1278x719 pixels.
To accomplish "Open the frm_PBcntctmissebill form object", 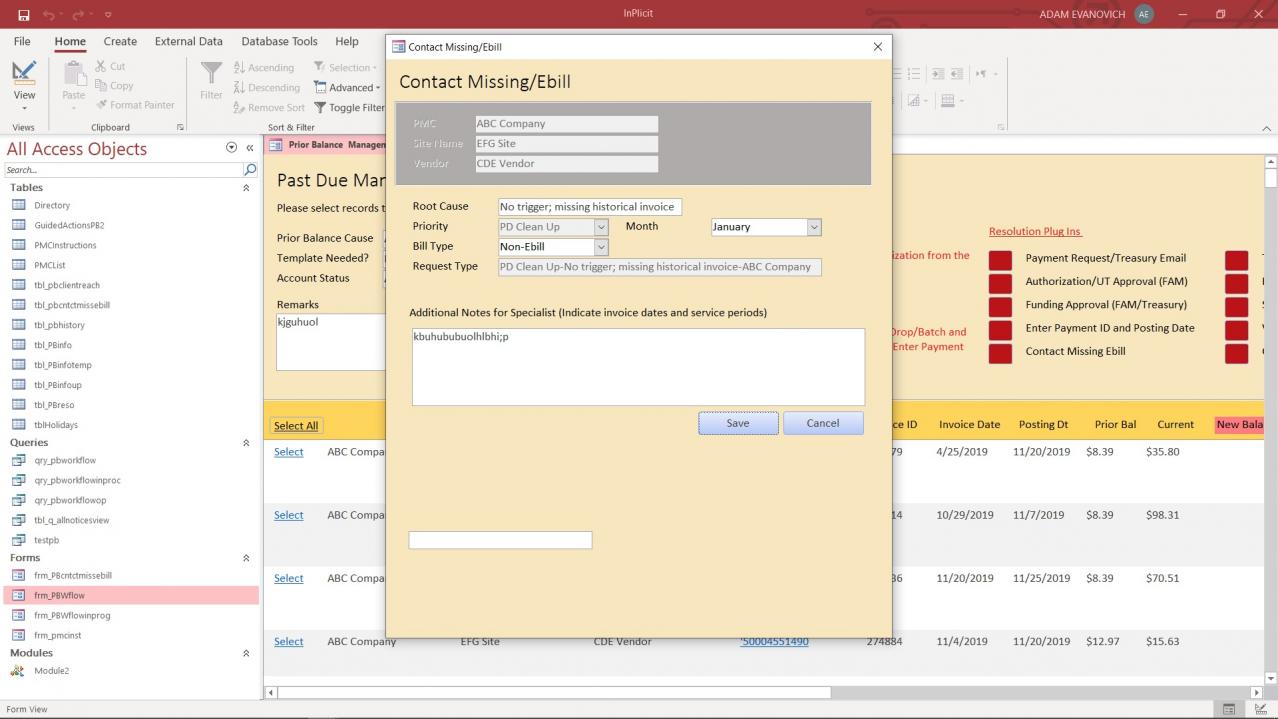I will coord(72,576).
